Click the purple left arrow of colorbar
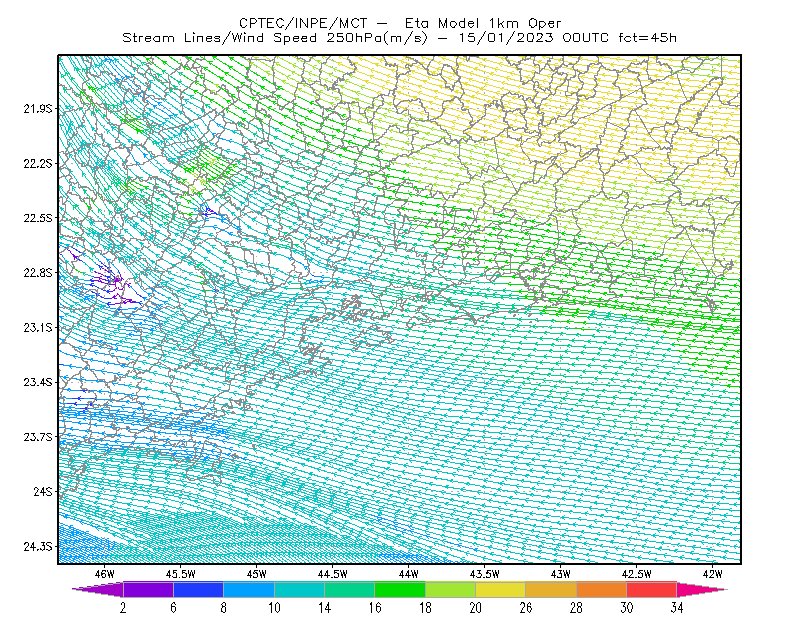This screenshot has width=800, height=618. 97,589
